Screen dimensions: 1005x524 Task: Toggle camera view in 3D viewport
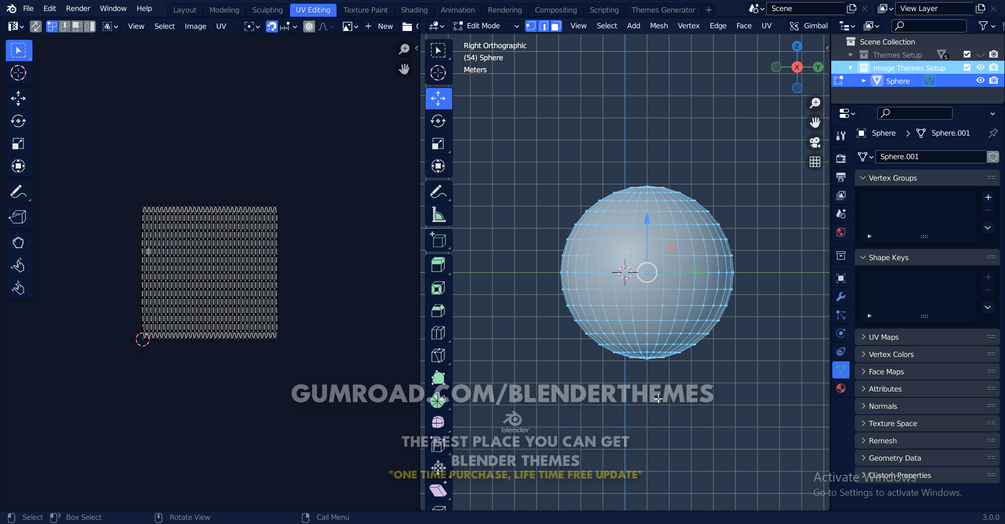coord(815,142)
